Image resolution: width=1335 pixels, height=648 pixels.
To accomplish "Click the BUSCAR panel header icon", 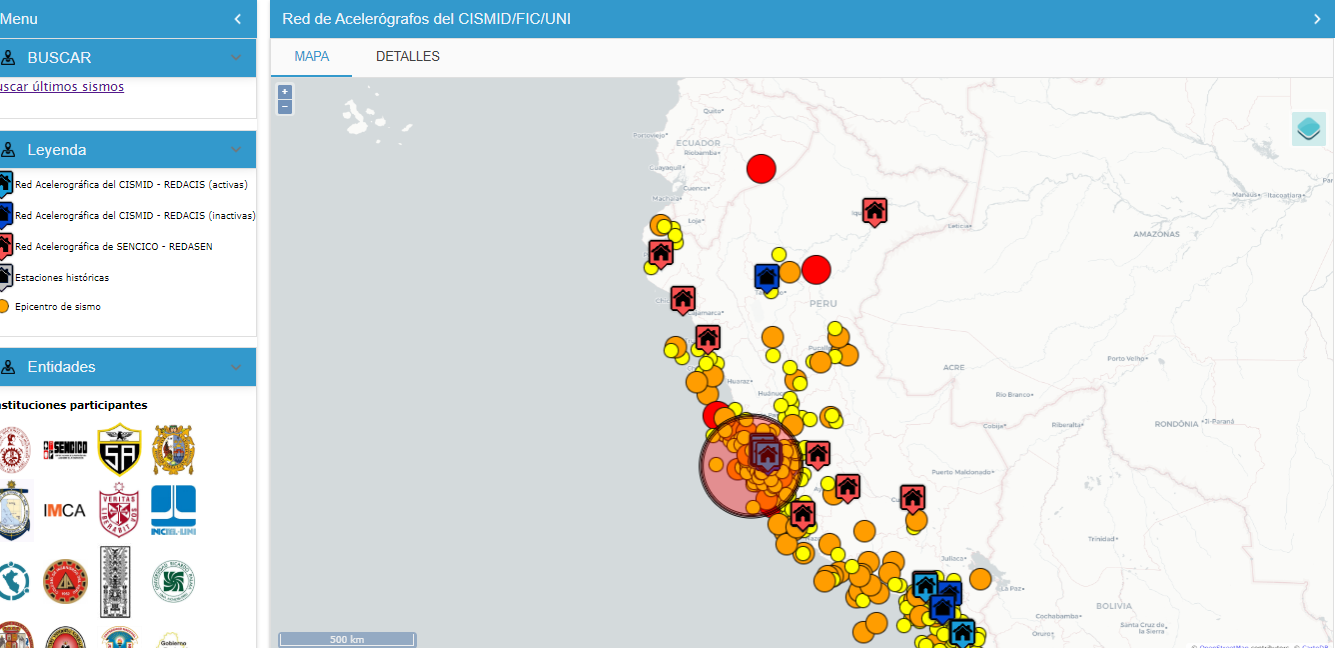I will click(8, 58).
